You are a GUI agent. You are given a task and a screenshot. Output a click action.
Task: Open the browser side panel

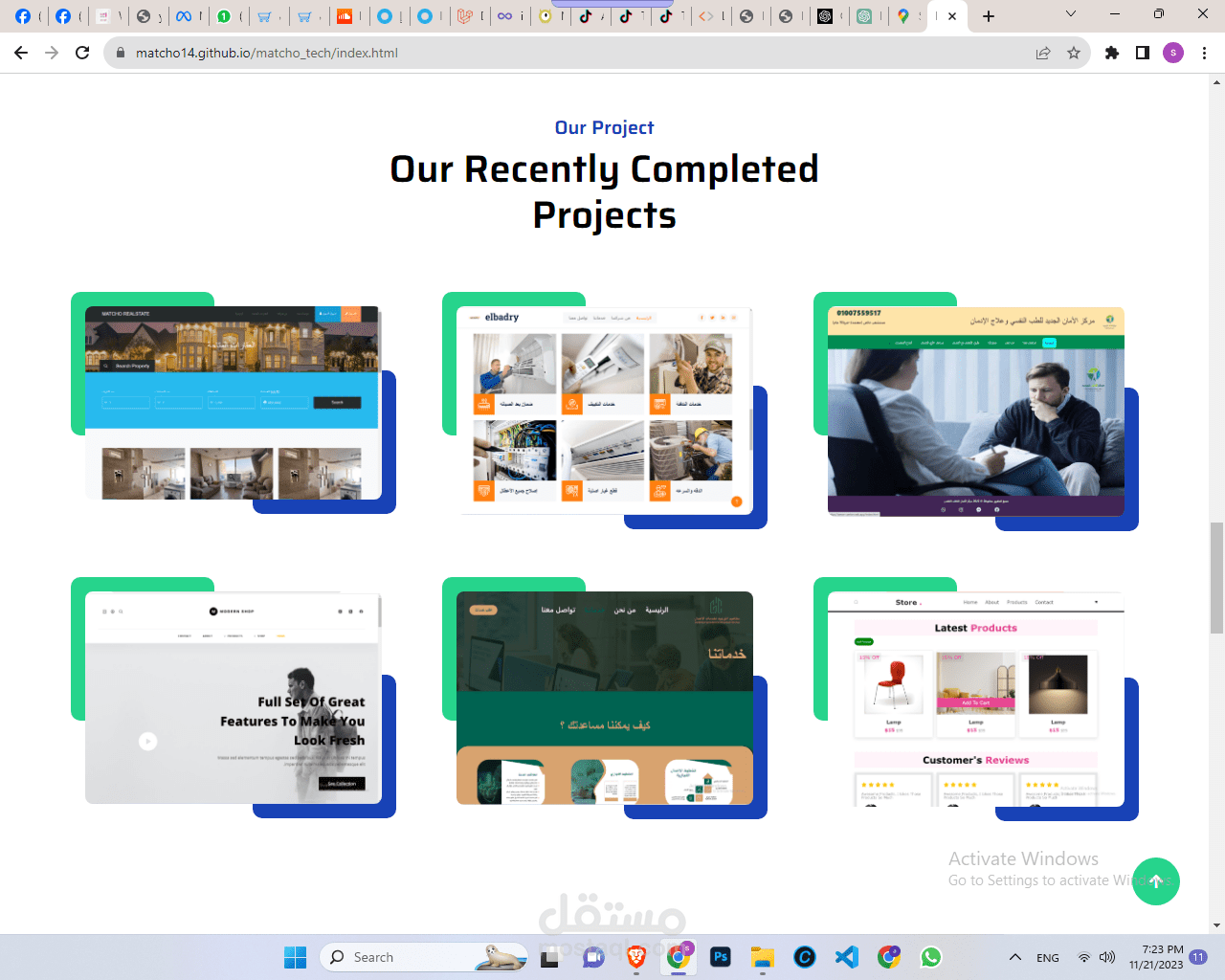[1143, 53]
